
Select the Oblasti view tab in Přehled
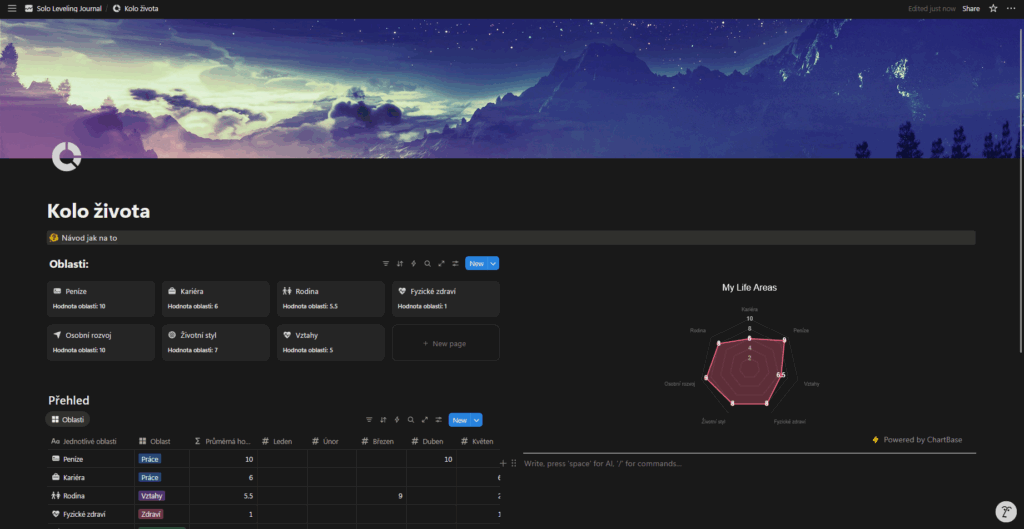pos(68,419)
